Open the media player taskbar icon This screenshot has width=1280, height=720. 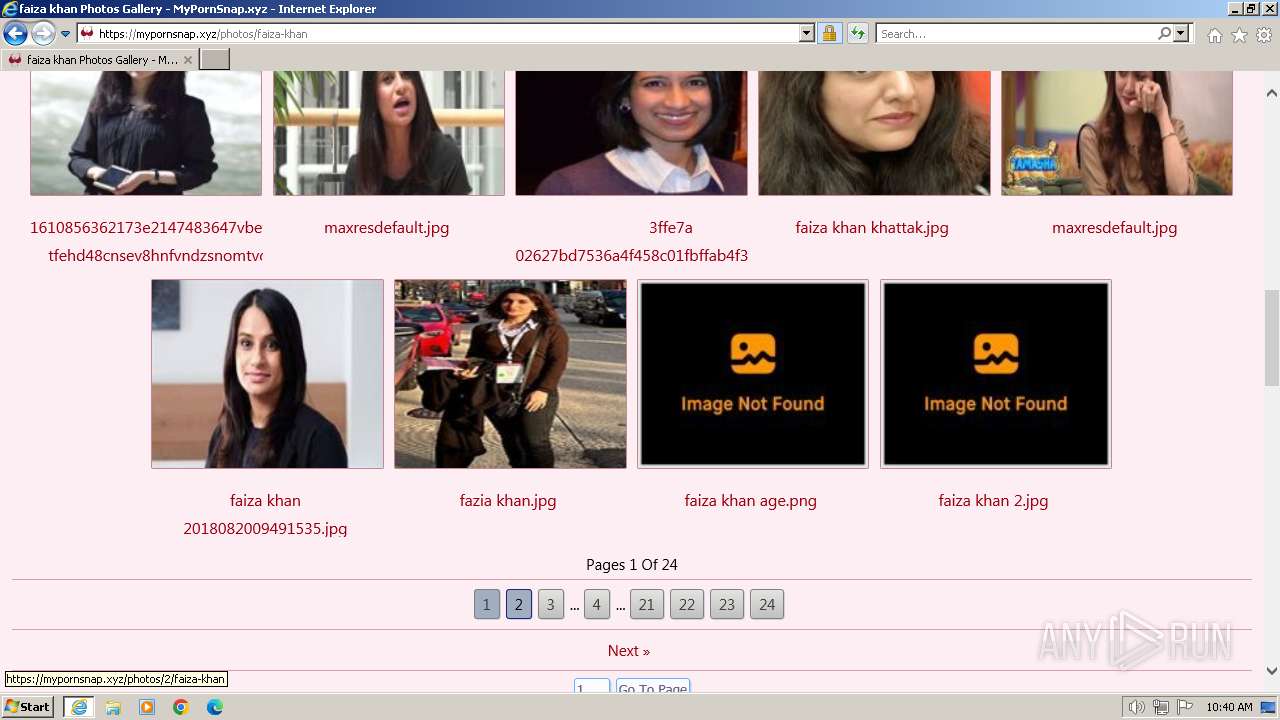tap(147, 707)
